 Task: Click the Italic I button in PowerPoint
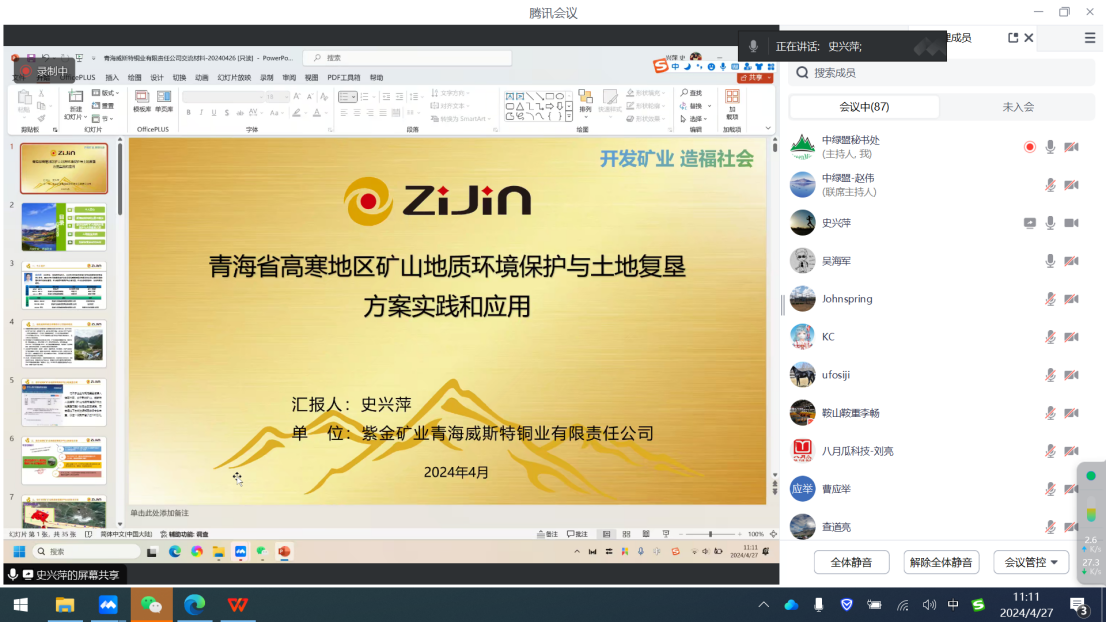tap(201, 113)
